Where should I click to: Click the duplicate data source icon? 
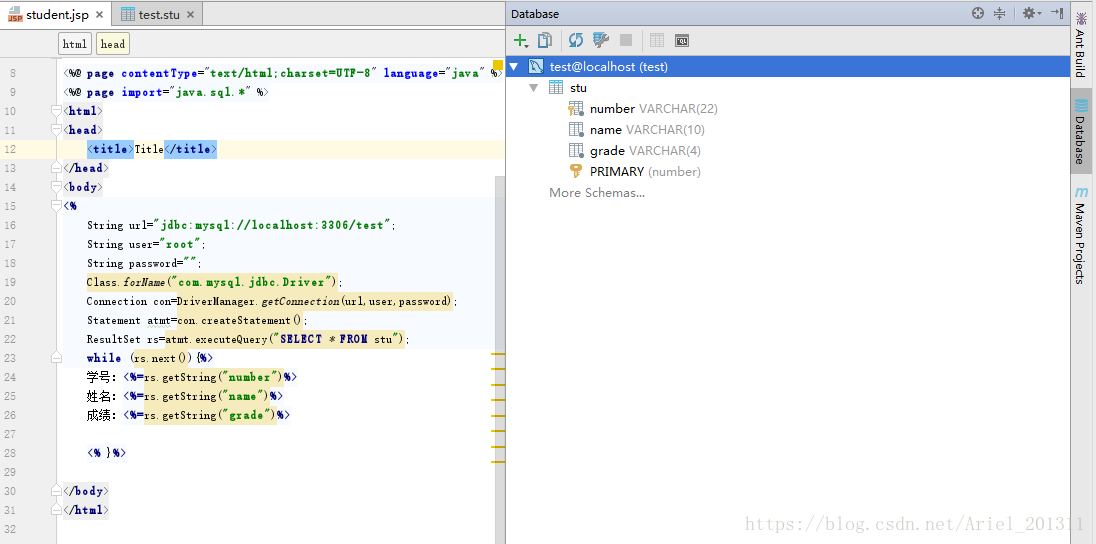click(x=545, y=41)
